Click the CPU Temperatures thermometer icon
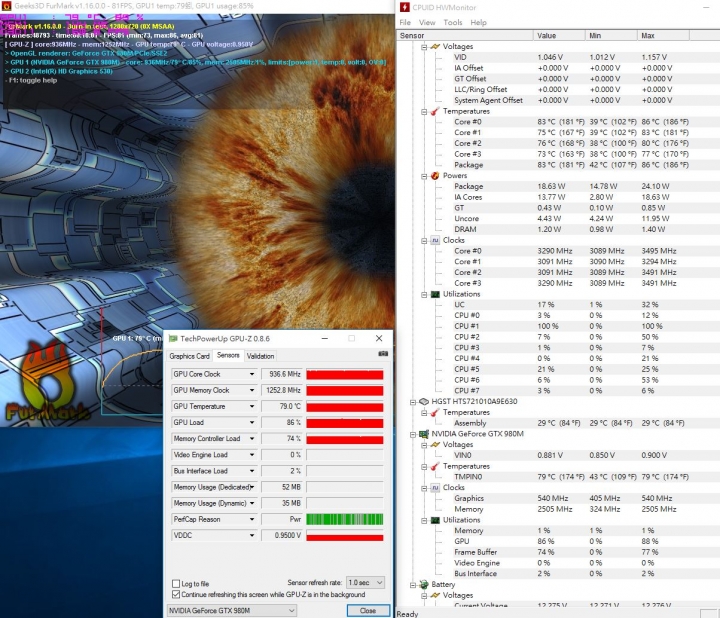The height and width of the screenshot is (618, 720). pyautogui.click(x=435, y=112)
